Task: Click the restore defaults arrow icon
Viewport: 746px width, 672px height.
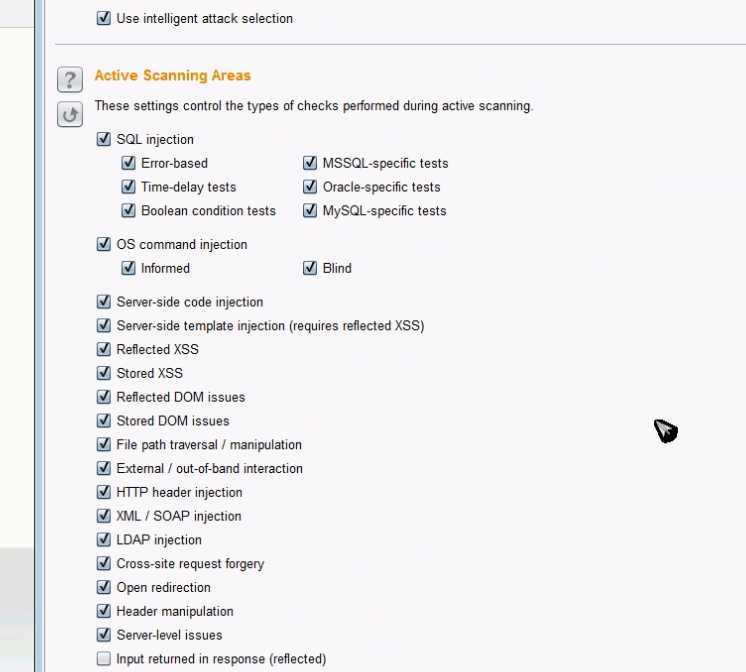Action: [x=70, y=114]
